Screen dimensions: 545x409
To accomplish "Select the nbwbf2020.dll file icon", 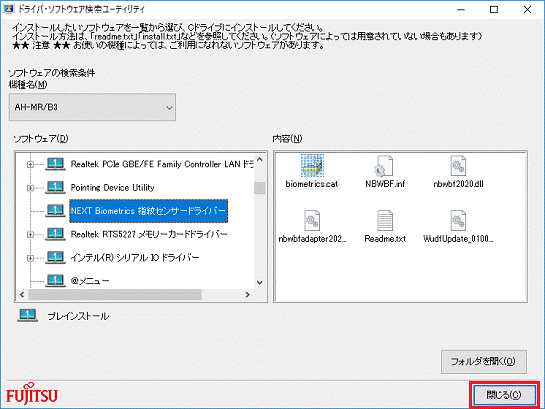I will coord(458,165).
